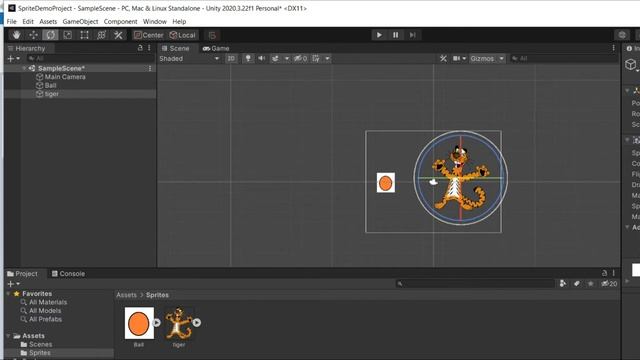Image resolution: width=640 pixels, height=360 pixels.
Task: Toggle scene effects button
Action: pyautogui.click(x=276, y=59)
